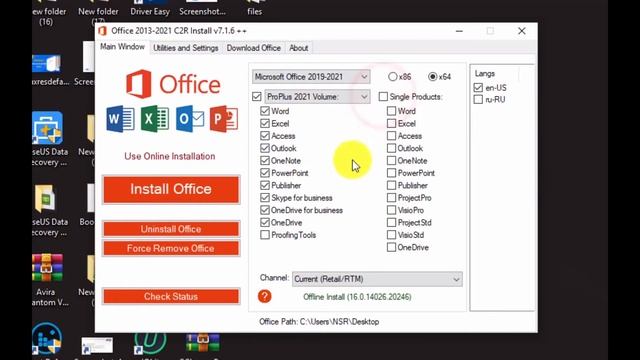
Task: Select the New folder (16) desktop icon
Action: 48,13
